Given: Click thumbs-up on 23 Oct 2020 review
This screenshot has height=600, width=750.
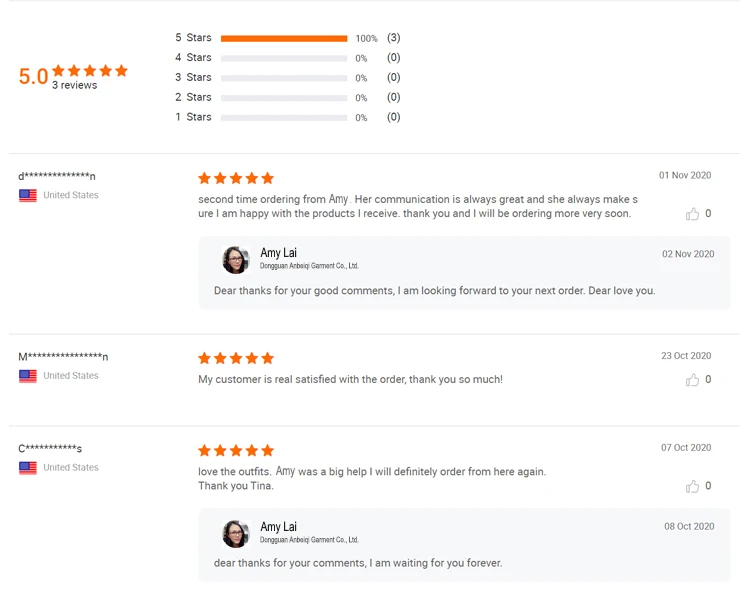Looking at the screenshot, I should 692,380.
